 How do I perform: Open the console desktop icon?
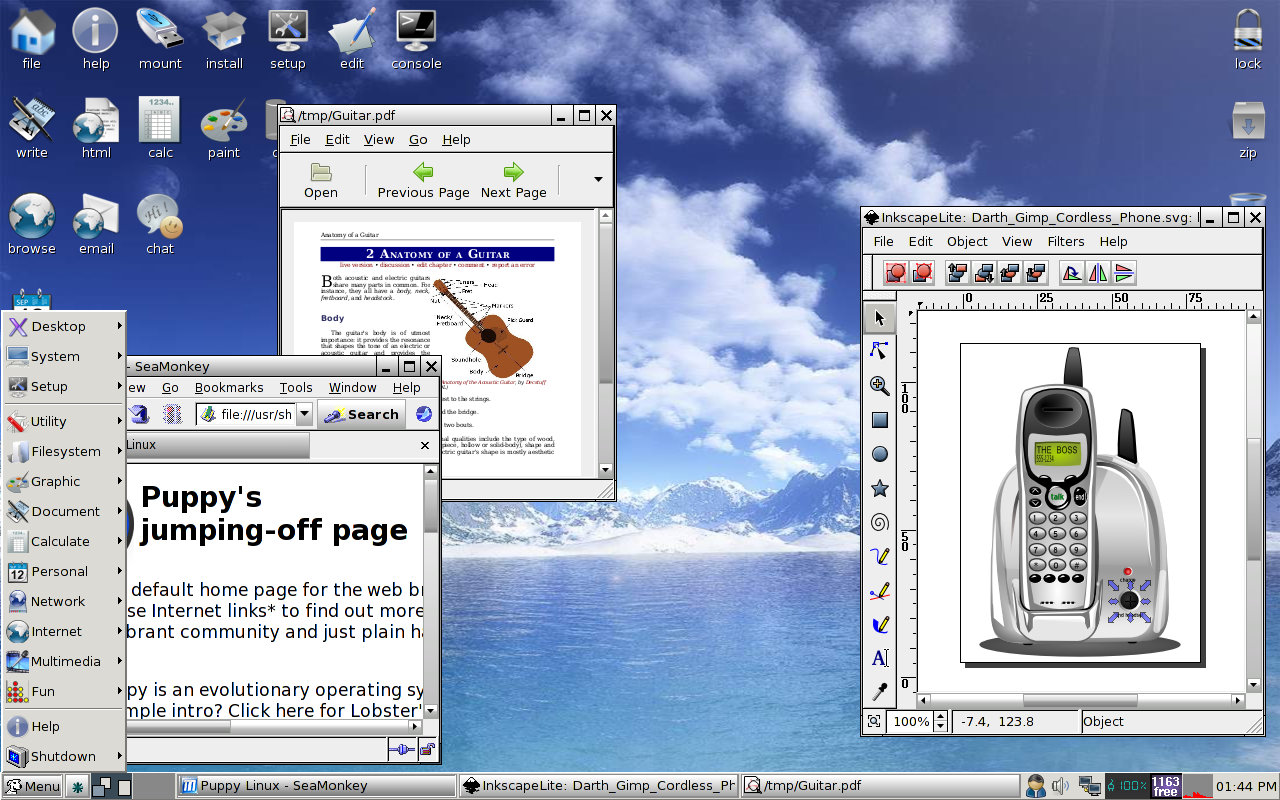pos(416,40)
